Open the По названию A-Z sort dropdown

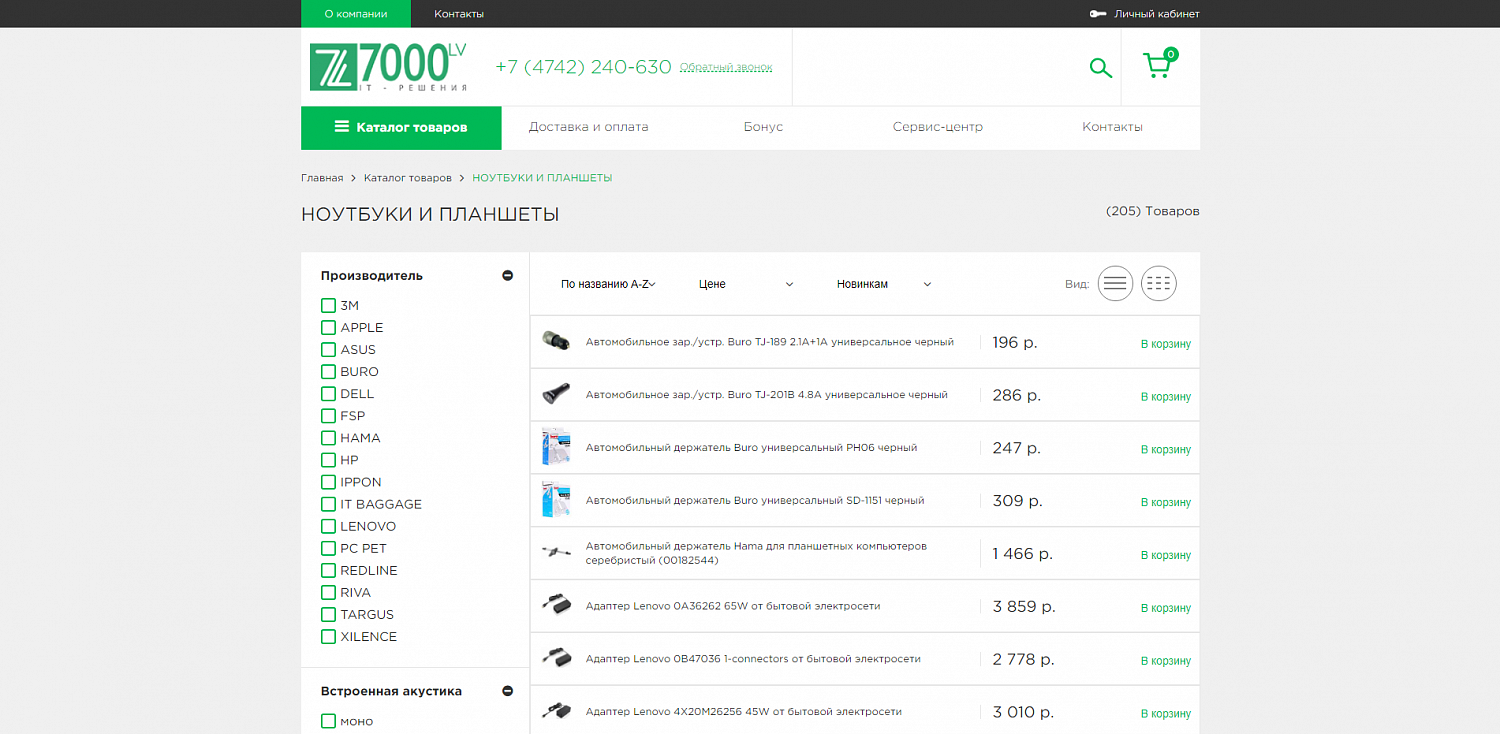coord(608,284)
